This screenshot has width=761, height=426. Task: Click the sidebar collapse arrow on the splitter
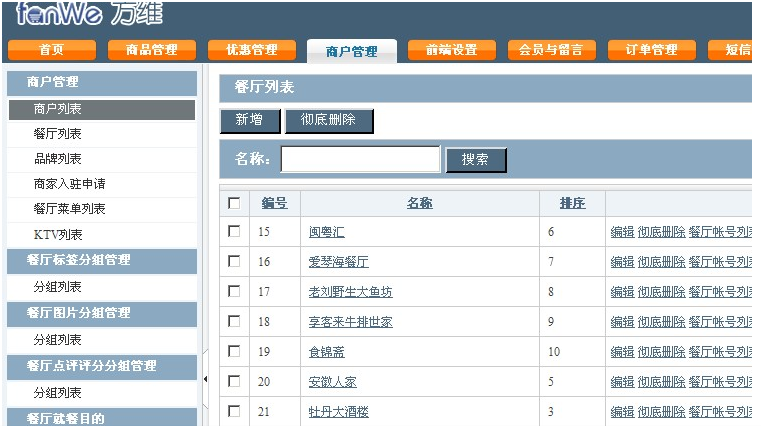tap(205, 379)
